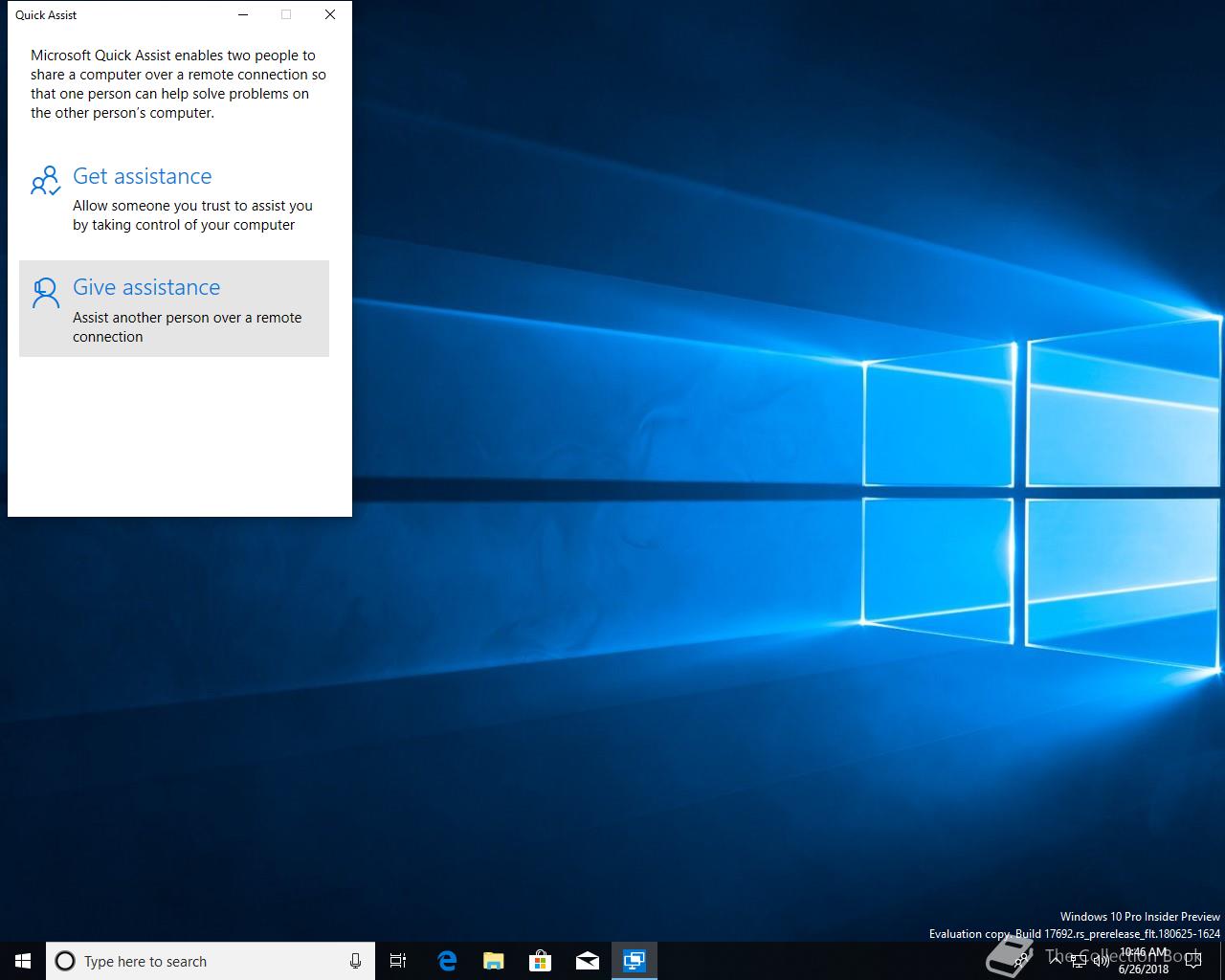Expand the hidden system tray icons
The height and width of the screenshot is (980, 1225).
pos(1054,961)
